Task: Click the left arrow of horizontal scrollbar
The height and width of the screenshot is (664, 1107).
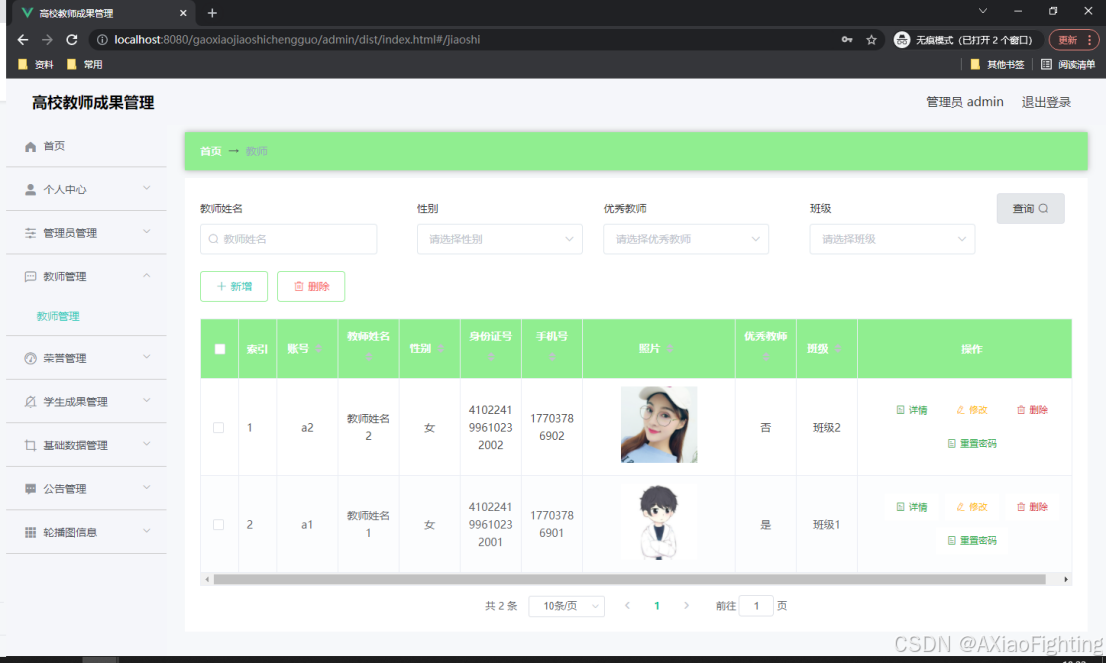Action: (x=206, y=579)
